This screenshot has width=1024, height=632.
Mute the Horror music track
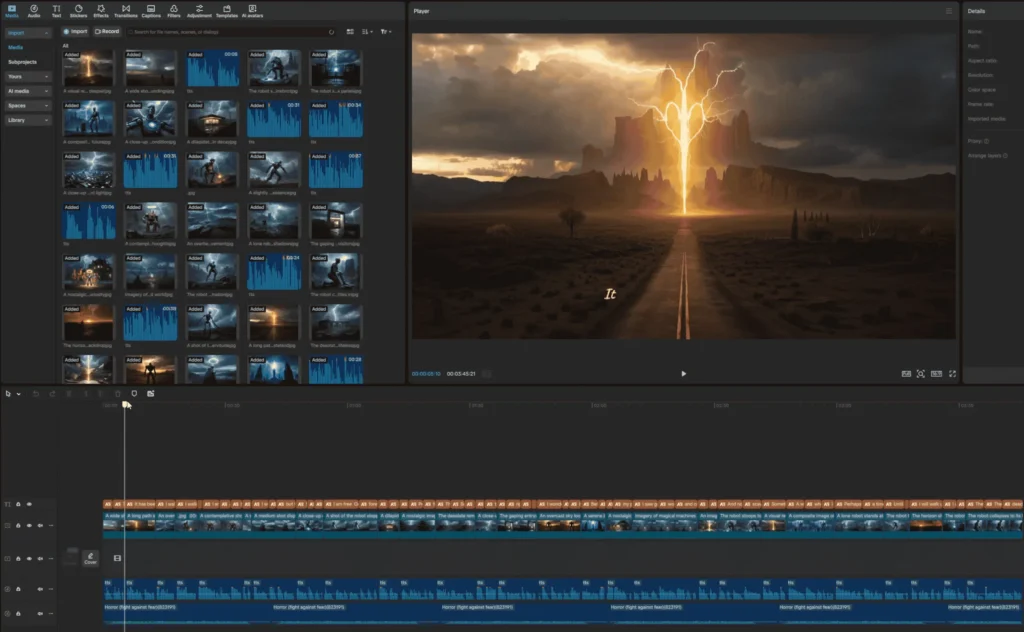(x=40, y=614)
